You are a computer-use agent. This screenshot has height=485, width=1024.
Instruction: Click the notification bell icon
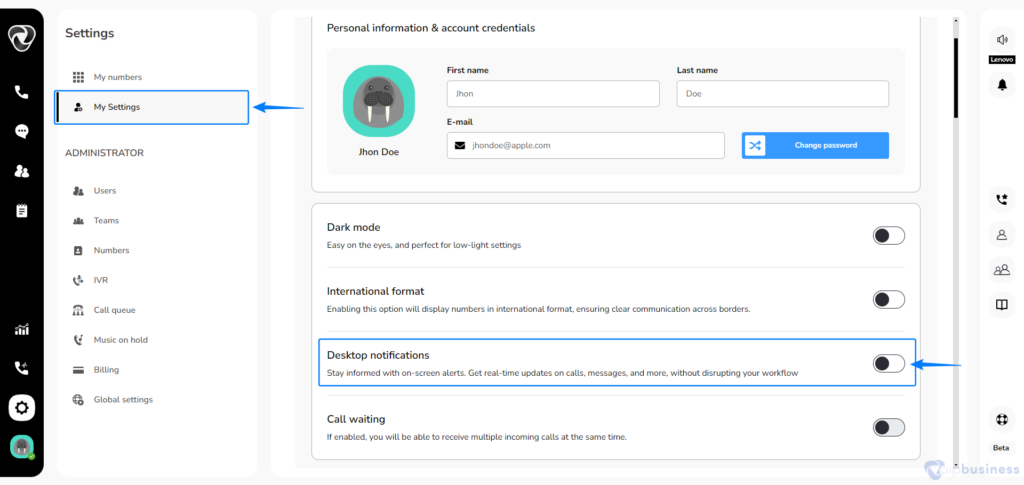coord(1002,84)
